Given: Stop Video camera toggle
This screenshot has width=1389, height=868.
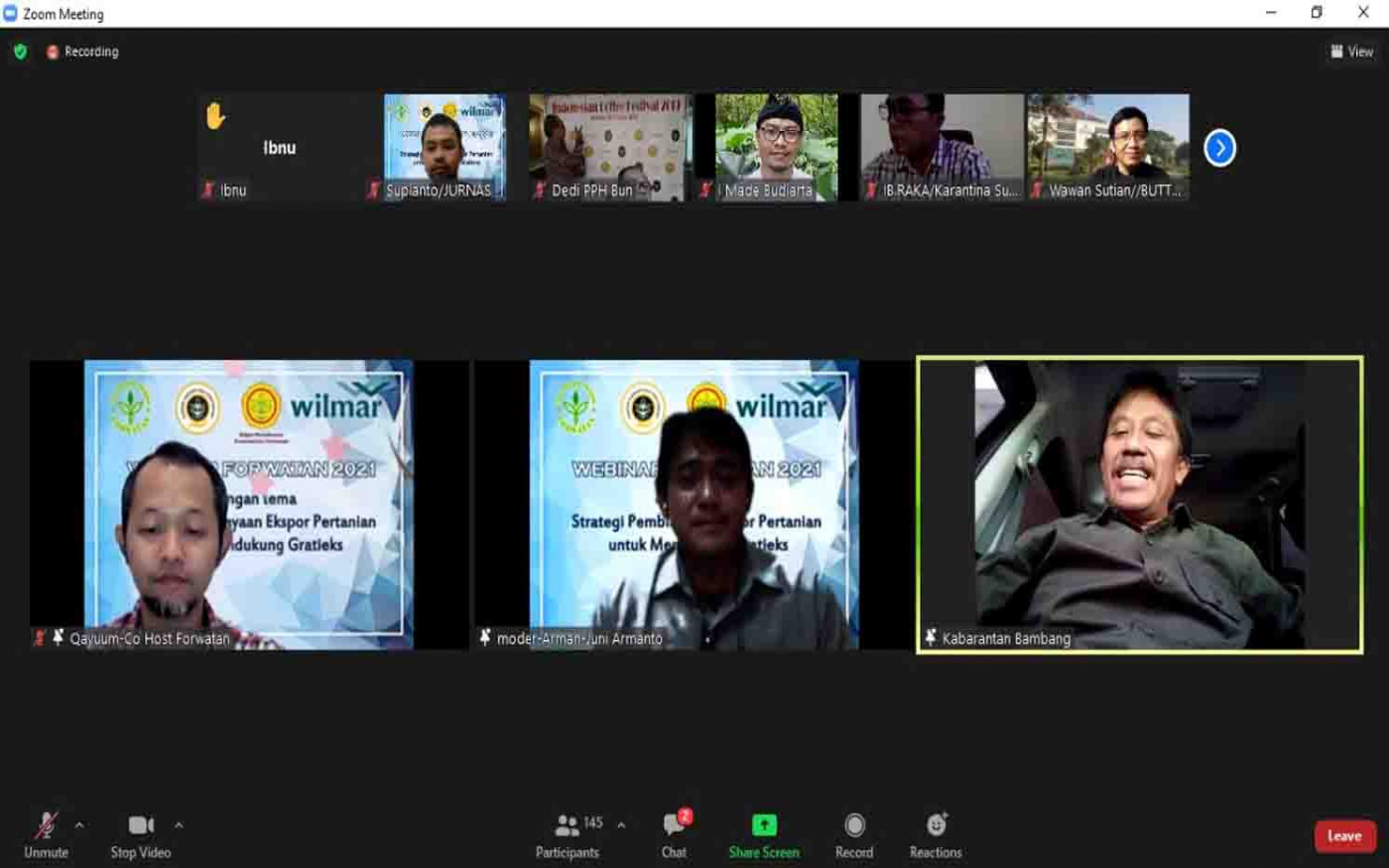Looking at the screenshot, I should (x=141, y=834).
